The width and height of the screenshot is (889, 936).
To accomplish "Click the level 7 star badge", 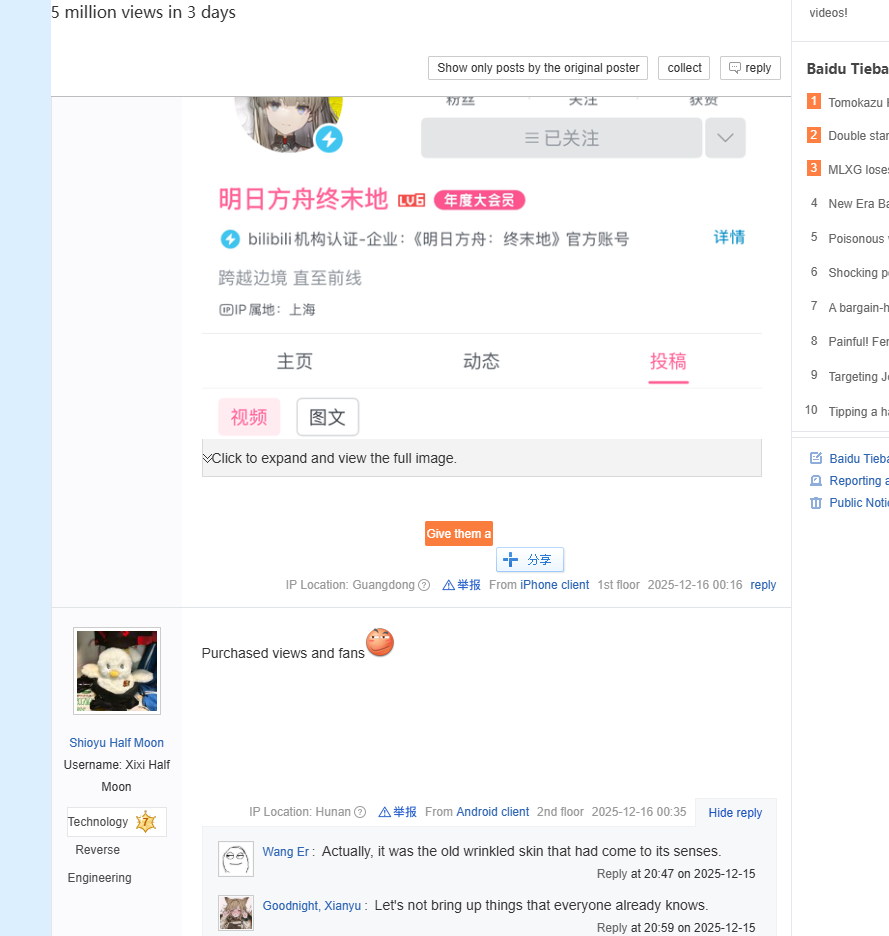I will [x=146, y=822].
